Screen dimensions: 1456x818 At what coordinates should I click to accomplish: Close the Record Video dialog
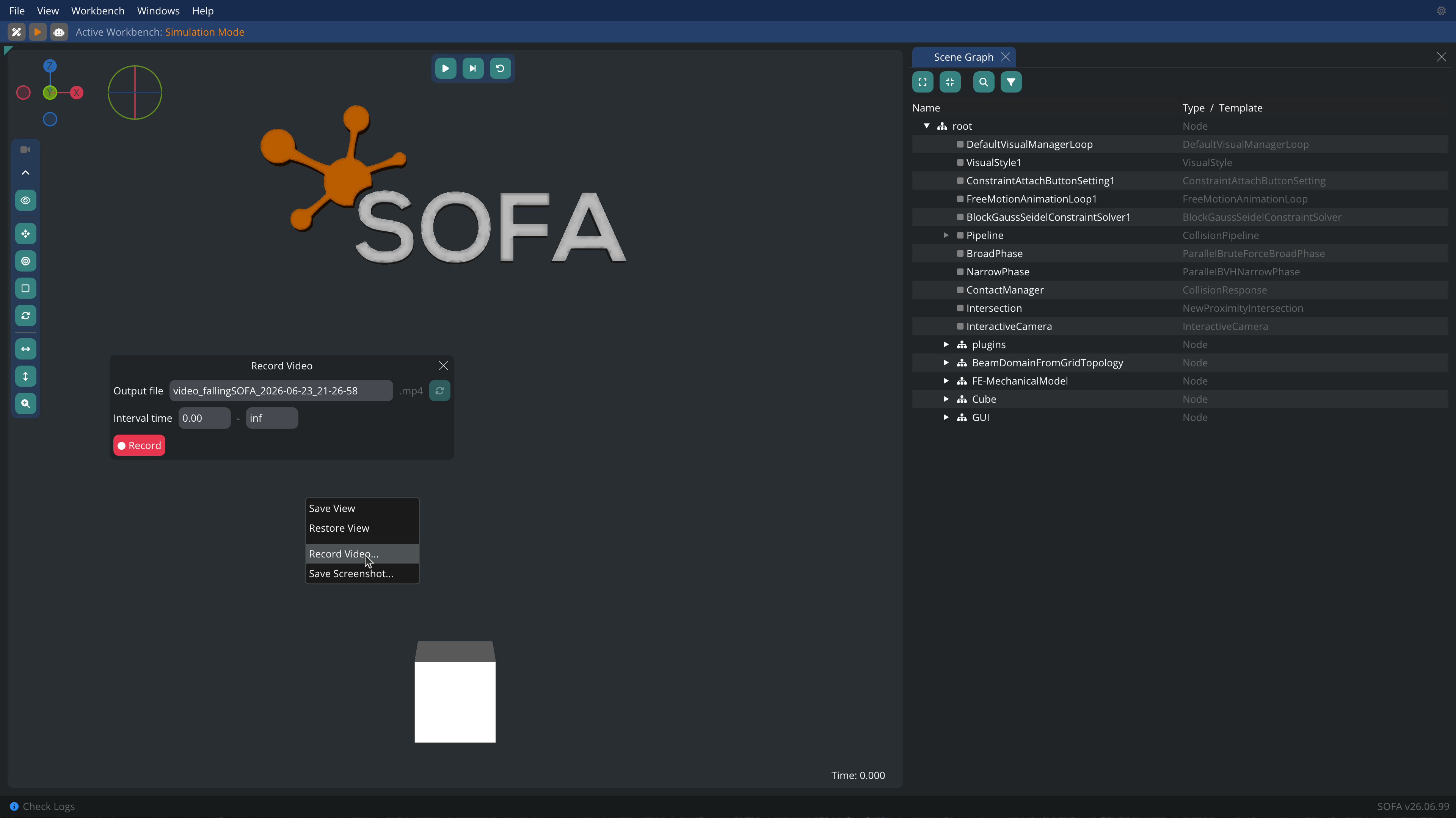444,366
